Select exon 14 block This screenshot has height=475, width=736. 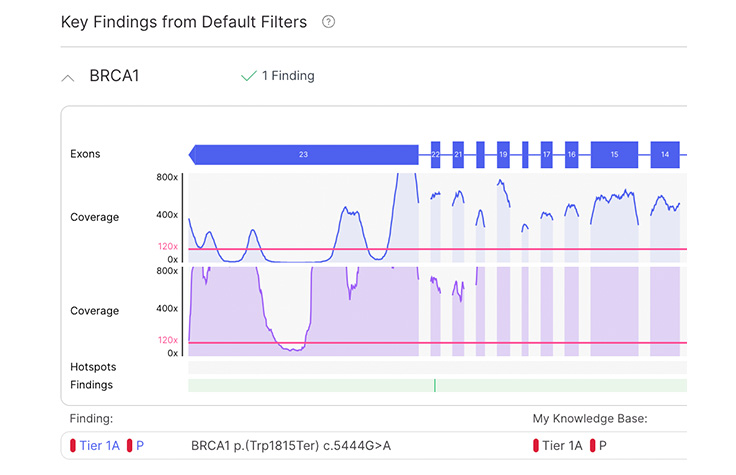tap(664, 154)
